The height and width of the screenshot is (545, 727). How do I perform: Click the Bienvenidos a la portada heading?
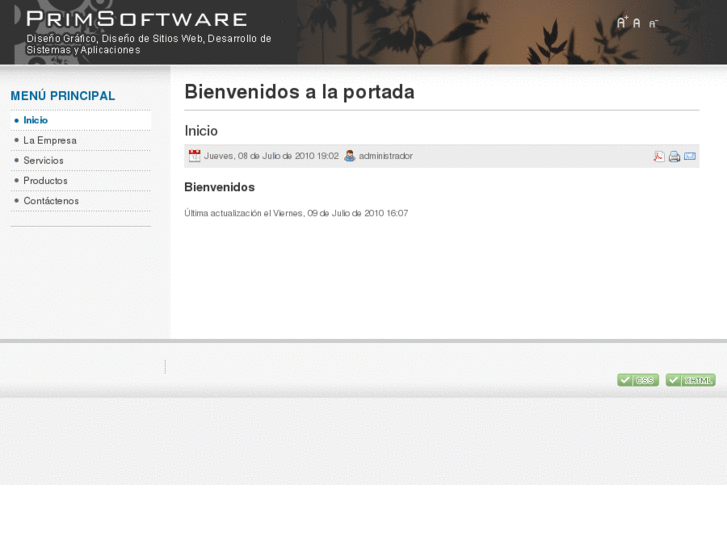[x=300, y=92]
